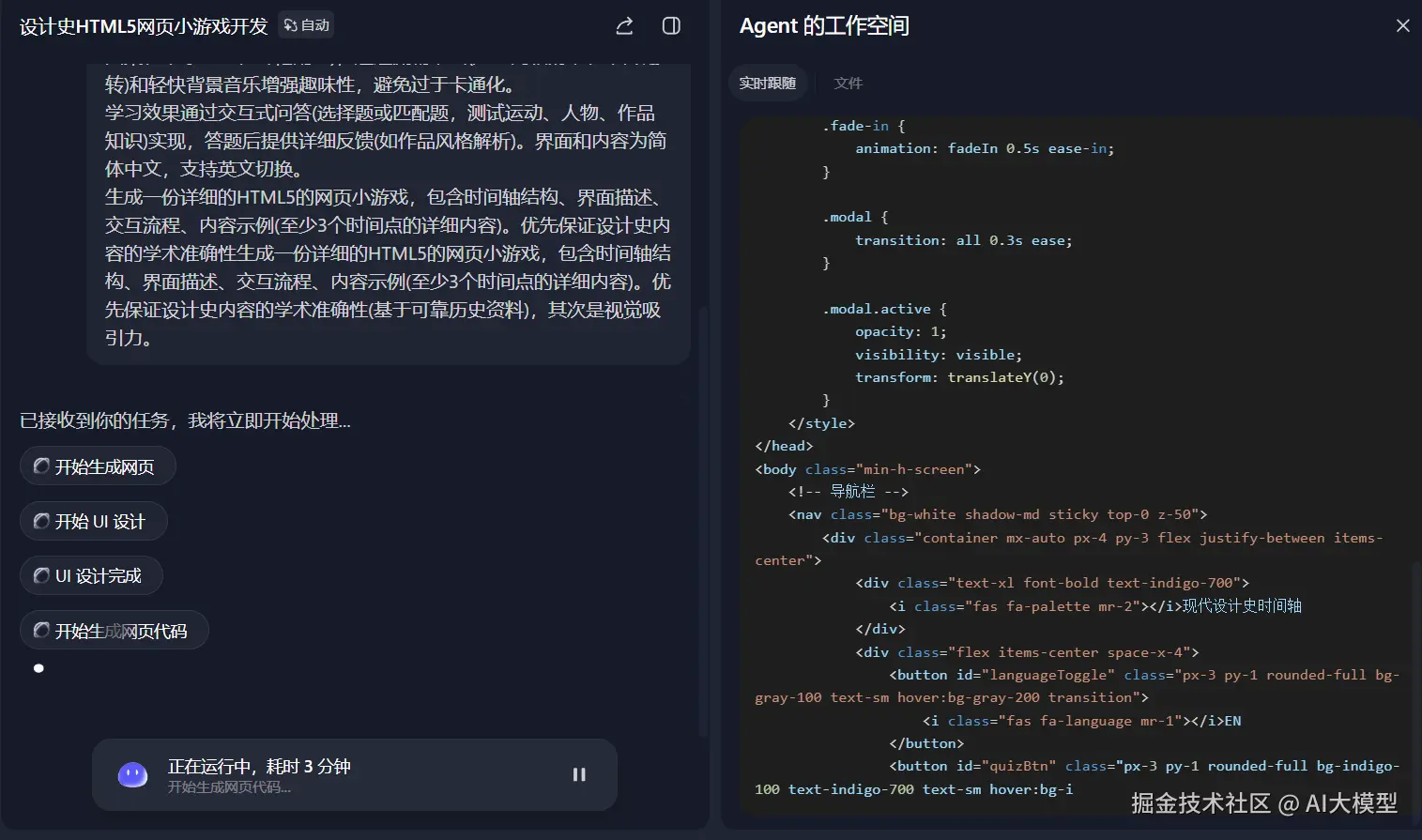Image resolution: width=1422 pixels, height=840 pixels.
Task: Click the </style> closing tag line
Action: pos(821,423)
